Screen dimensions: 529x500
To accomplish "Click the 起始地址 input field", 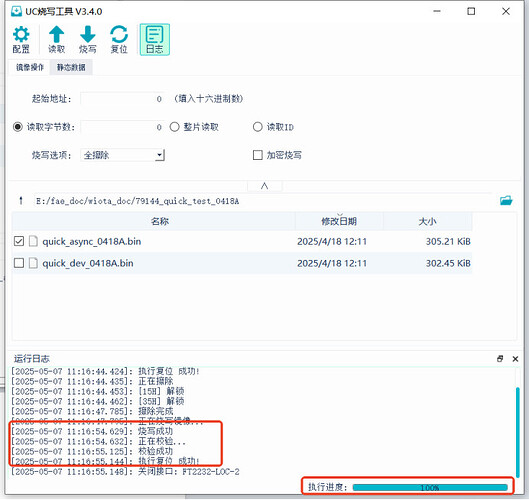I will pyautogui.click(x=122, y=99).
